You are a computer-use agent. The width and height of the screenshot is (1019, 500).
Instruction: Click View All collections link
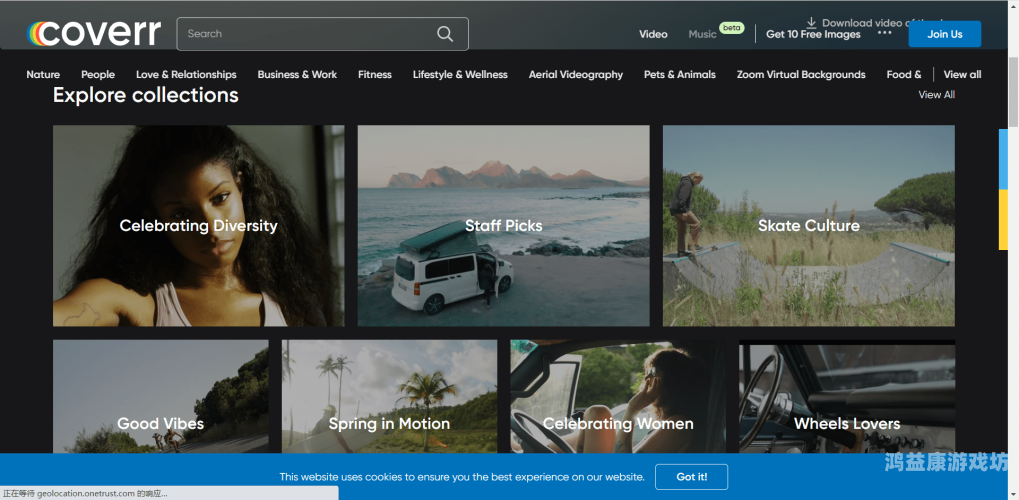936,95
